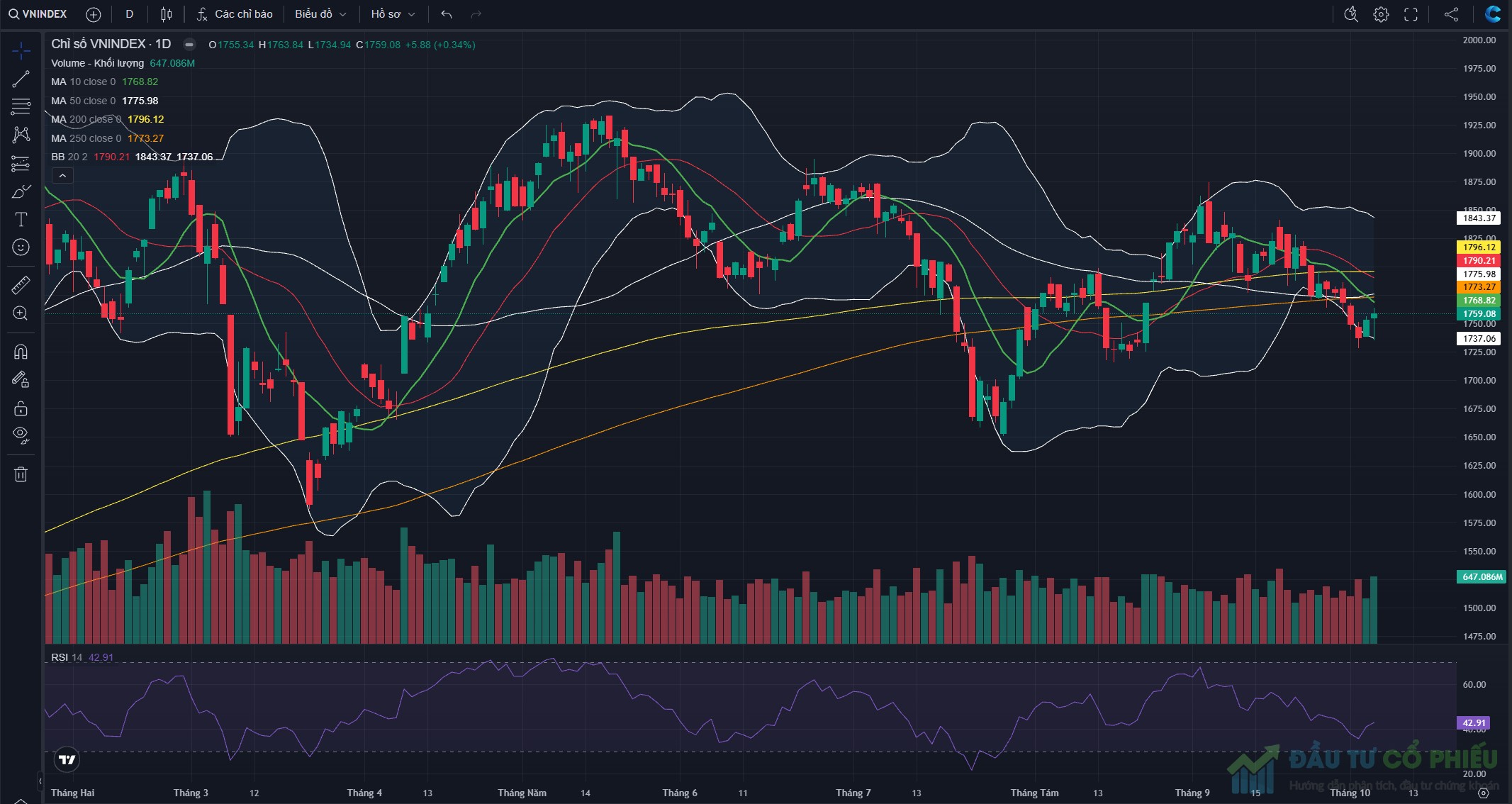The image size is (1512, 804).
Task: Click the blue C logo button
Action: (x=1493, y=14)
